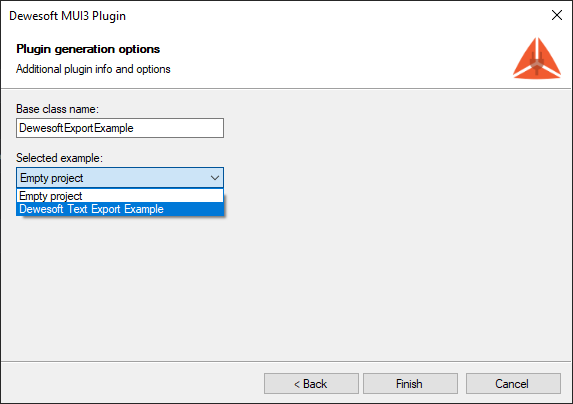Click the separator line above the wizard buttons
This screenshot has height=404, width=573.
(286, 362)
